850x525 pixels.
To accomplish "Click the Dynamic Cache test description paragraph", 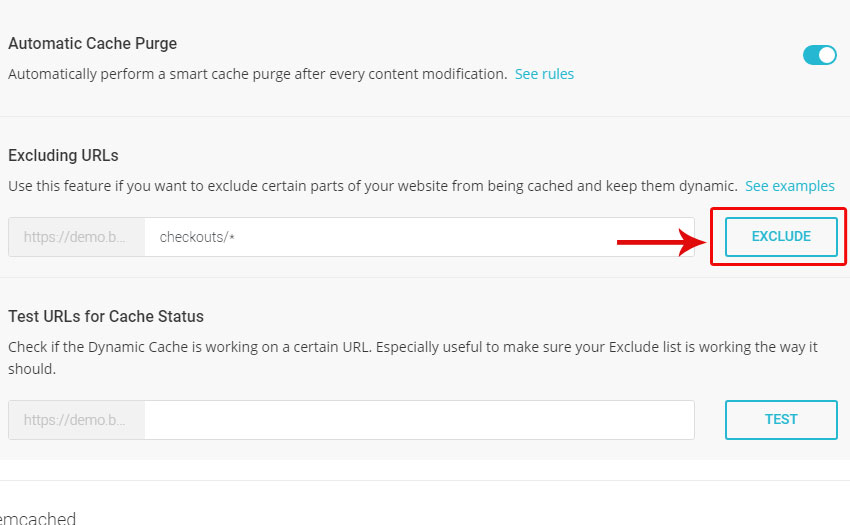I will (413, 358).
